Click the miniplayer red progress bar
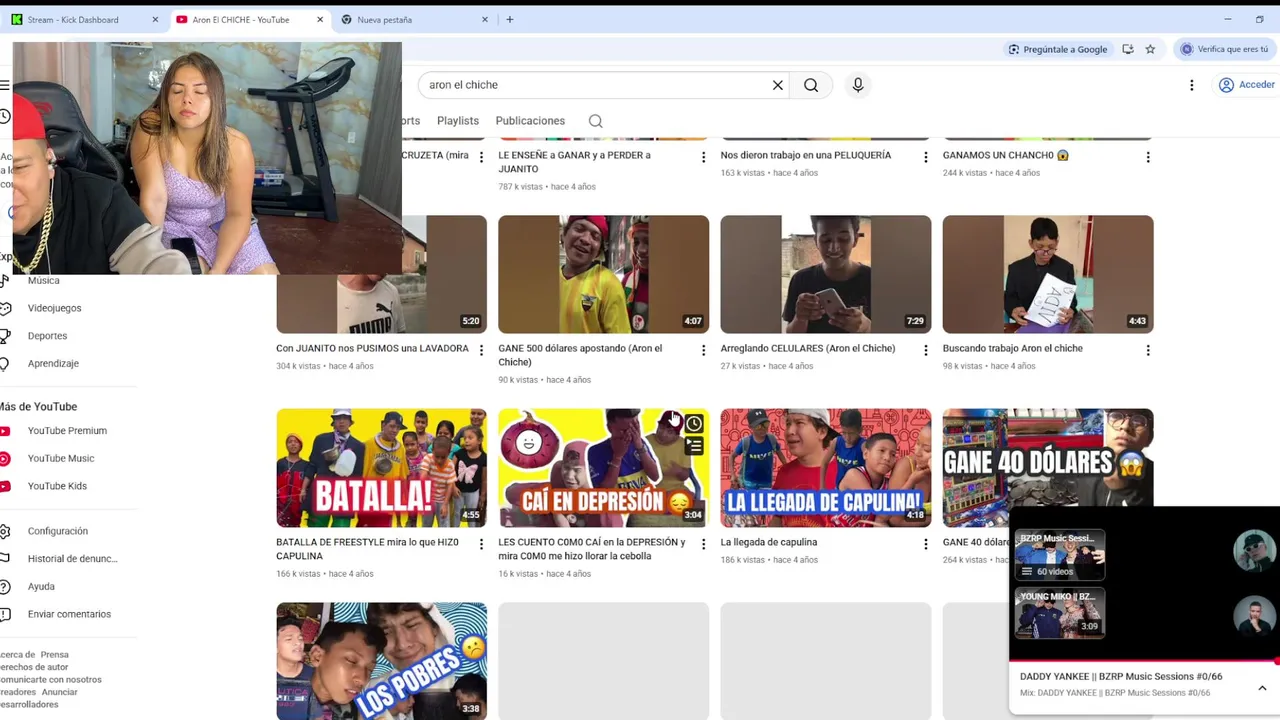Screen dimensions: 1280x720 click(x=1144, y=661)
